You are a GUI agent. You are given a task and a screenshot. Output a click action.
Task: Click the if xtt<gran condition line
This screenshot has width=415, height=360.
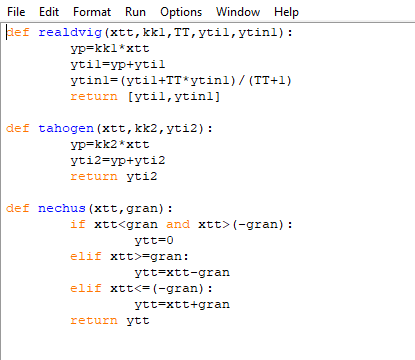pyautogui.click(x=182, y=224)
